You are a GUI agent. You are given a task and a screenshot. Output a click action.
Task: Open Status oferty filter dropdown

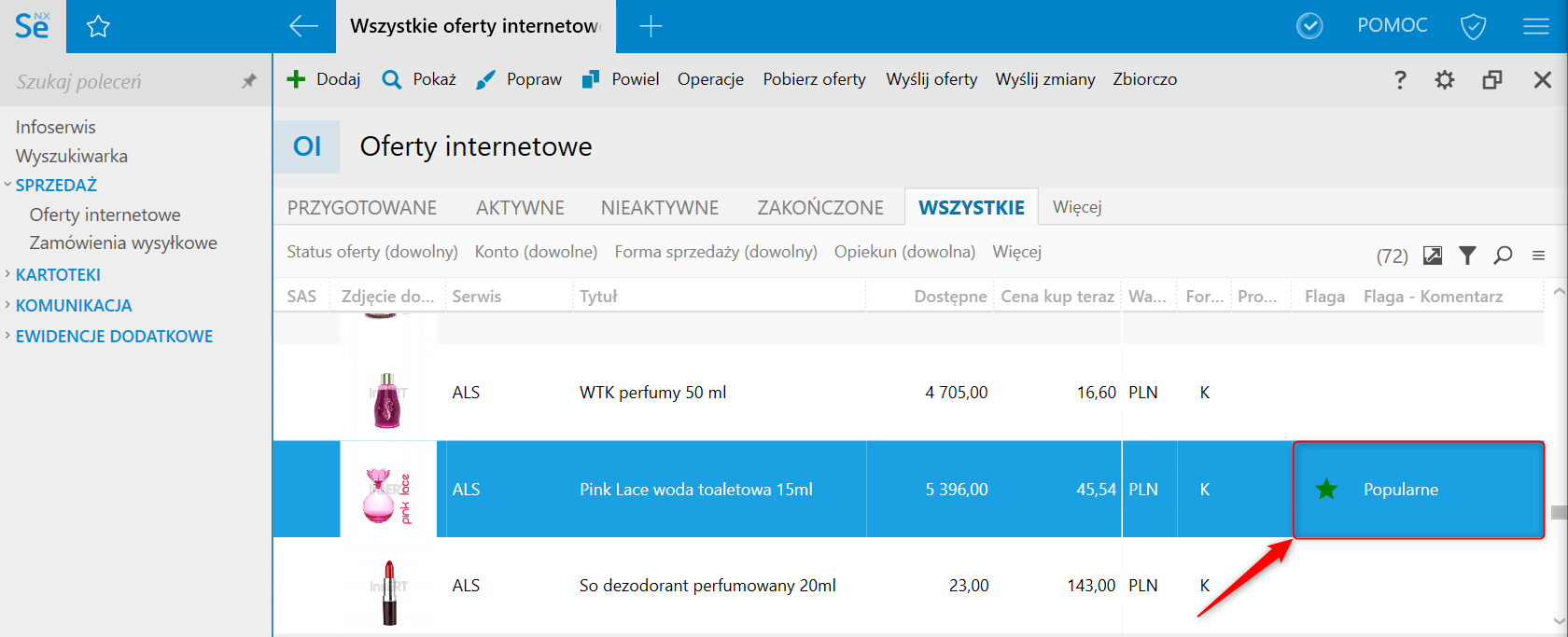(x=371, y=252)
